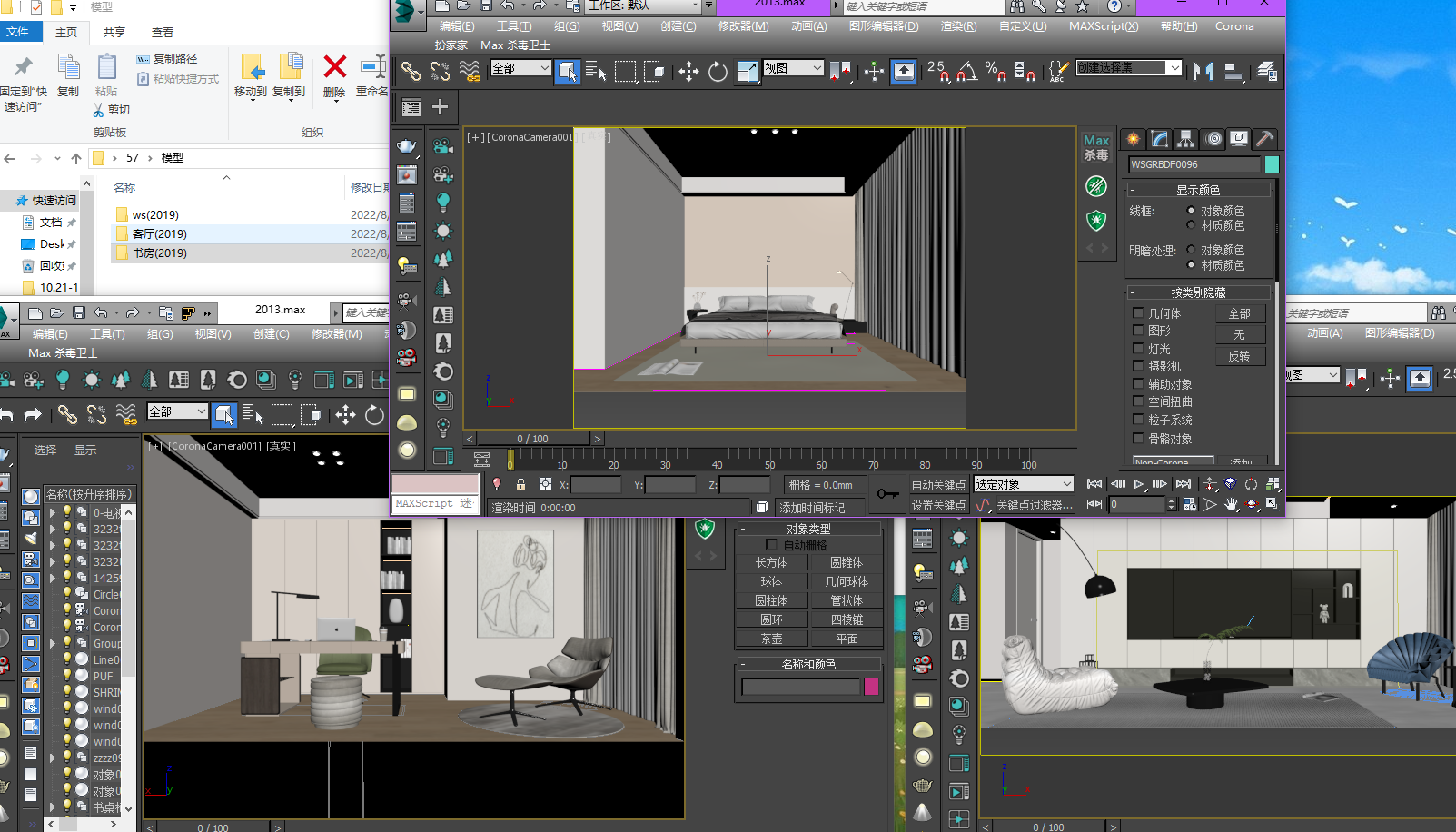Click Bind to Space Warp icon in front window
The height and width of the screenshot is (832, 1456).
[470, 71]
